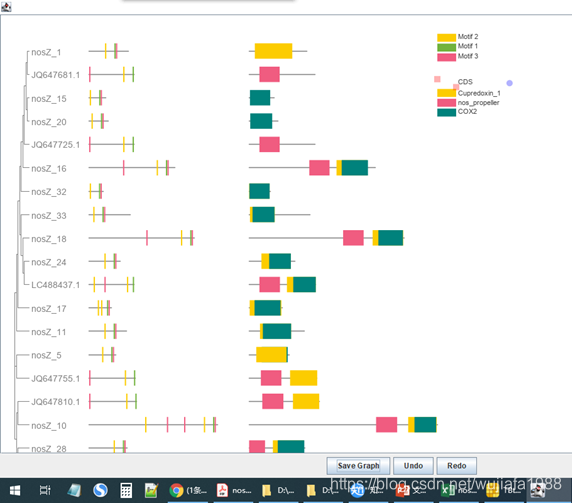Select the LC488437.1 tree label
Viewport: 572px width, 503px height.
(55, 285)
